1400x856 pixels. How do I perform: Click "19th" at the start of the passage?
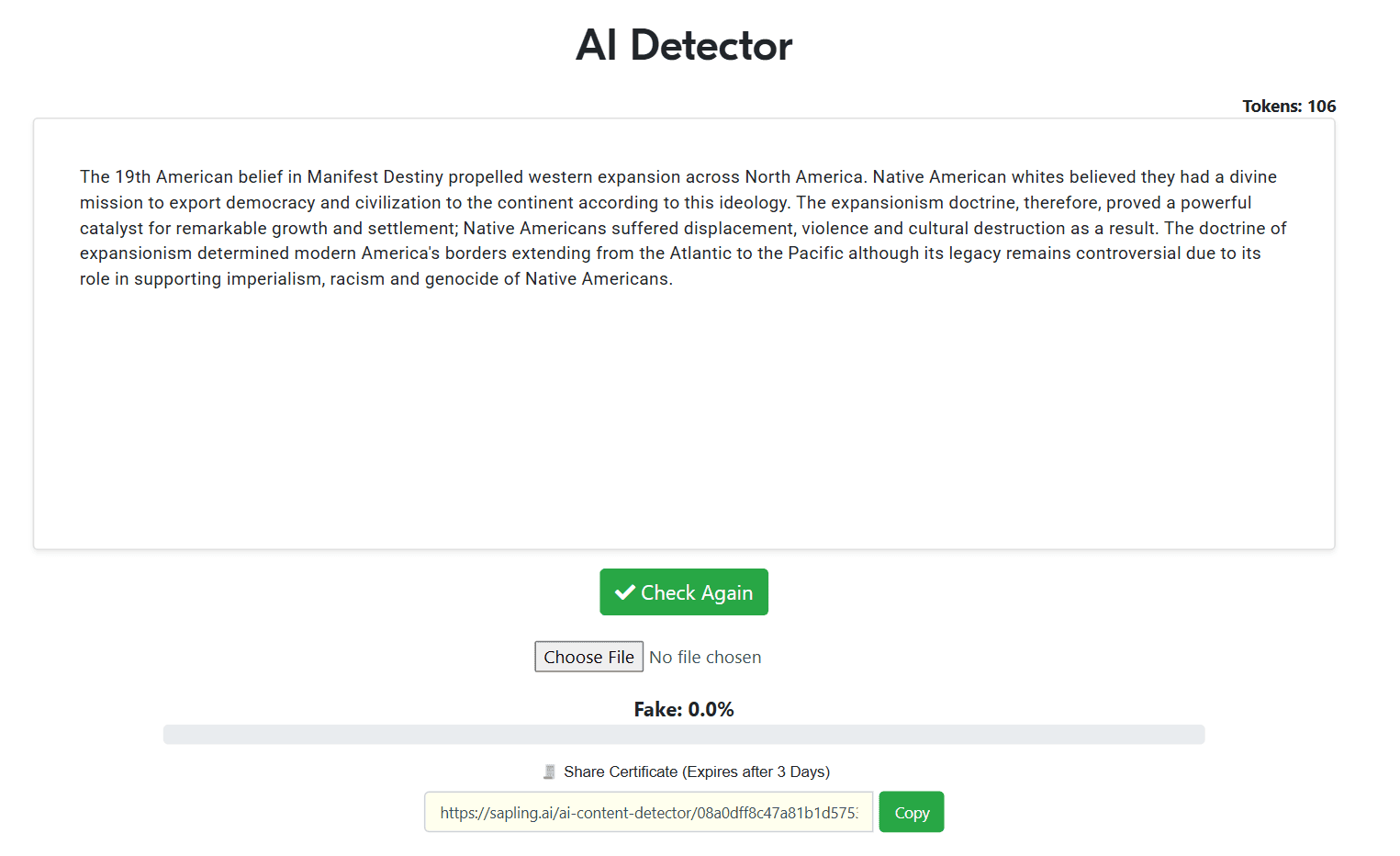(x=132, y=176)
